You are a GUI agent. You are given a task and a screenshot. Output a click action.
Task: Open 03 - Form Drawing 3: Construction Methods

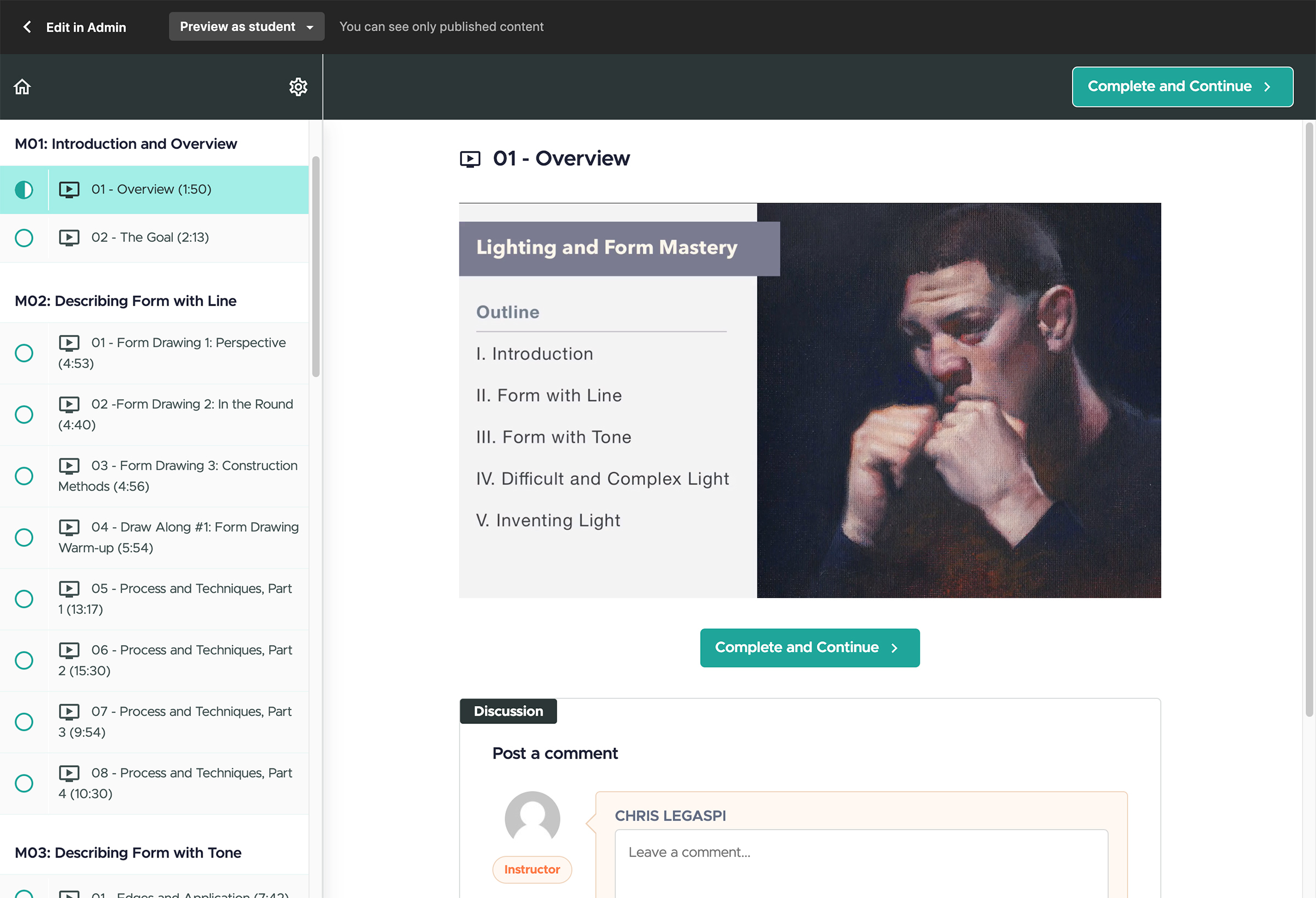pyautogui.click(x=154, y=476)
